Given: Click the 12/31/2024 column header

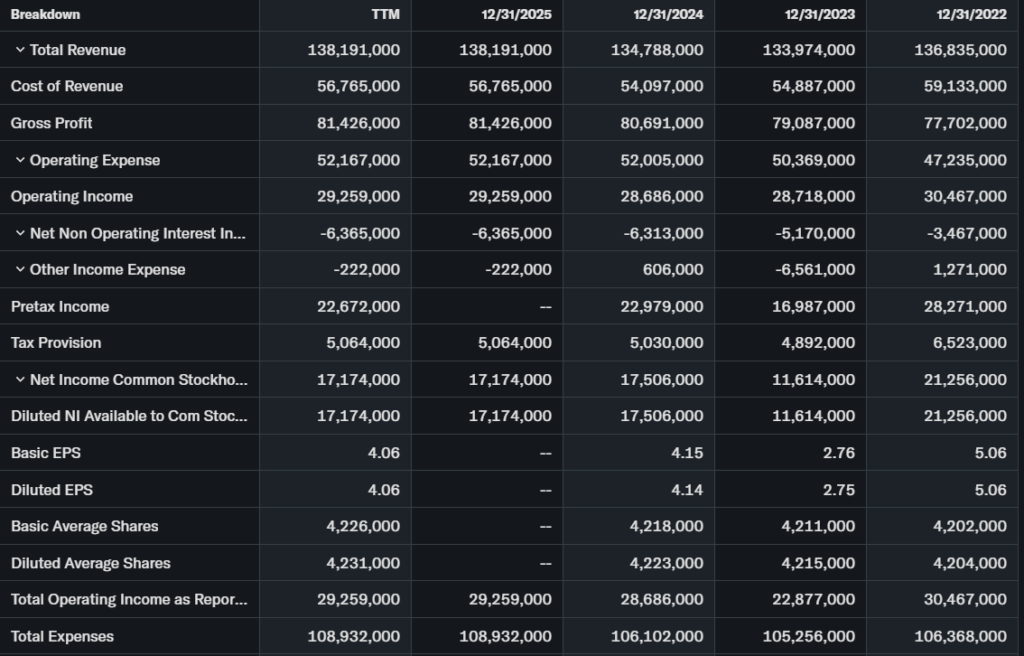Looking at the screenshot, I should click(x=668, y=15).
